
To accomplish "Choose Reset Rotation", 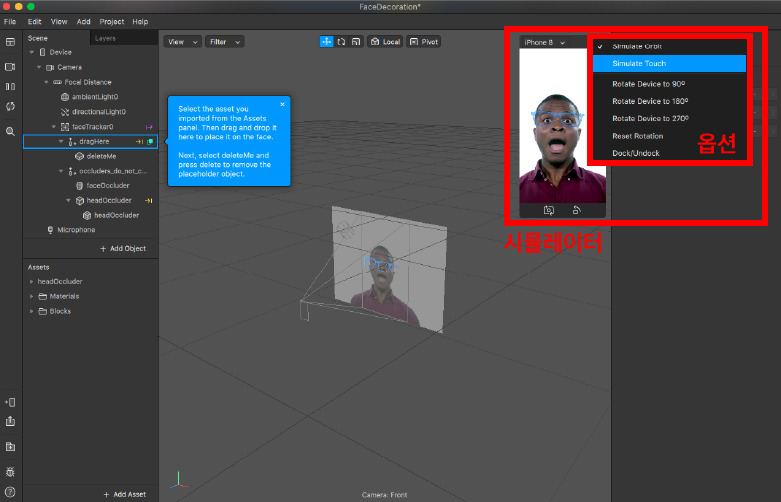I will point(669,136).
